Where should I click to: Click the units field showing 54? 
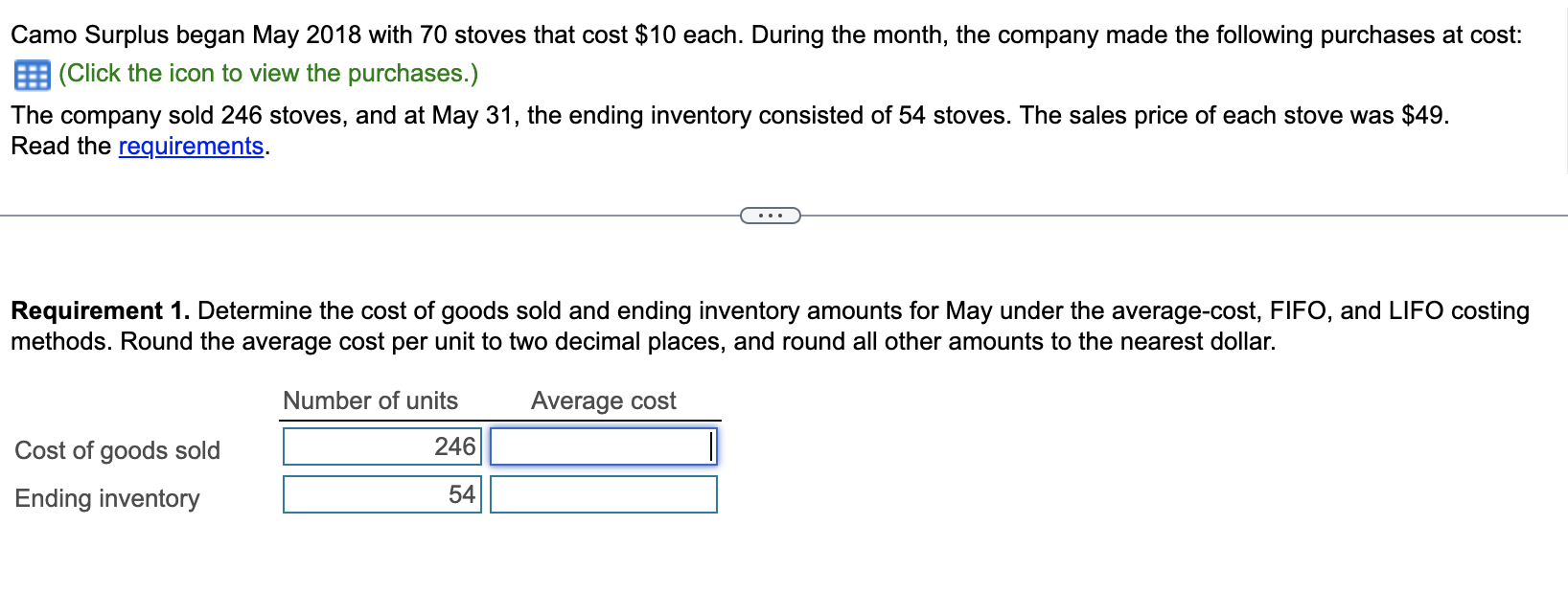[381, 493]
